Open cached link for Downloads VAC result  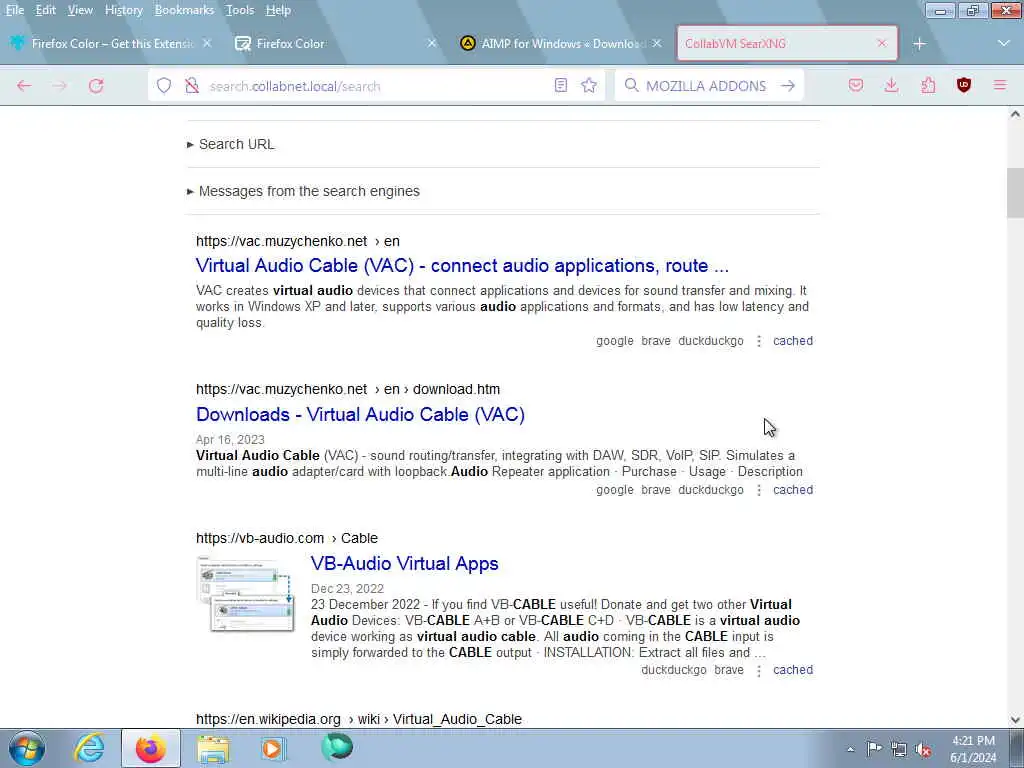coord(793,490)
